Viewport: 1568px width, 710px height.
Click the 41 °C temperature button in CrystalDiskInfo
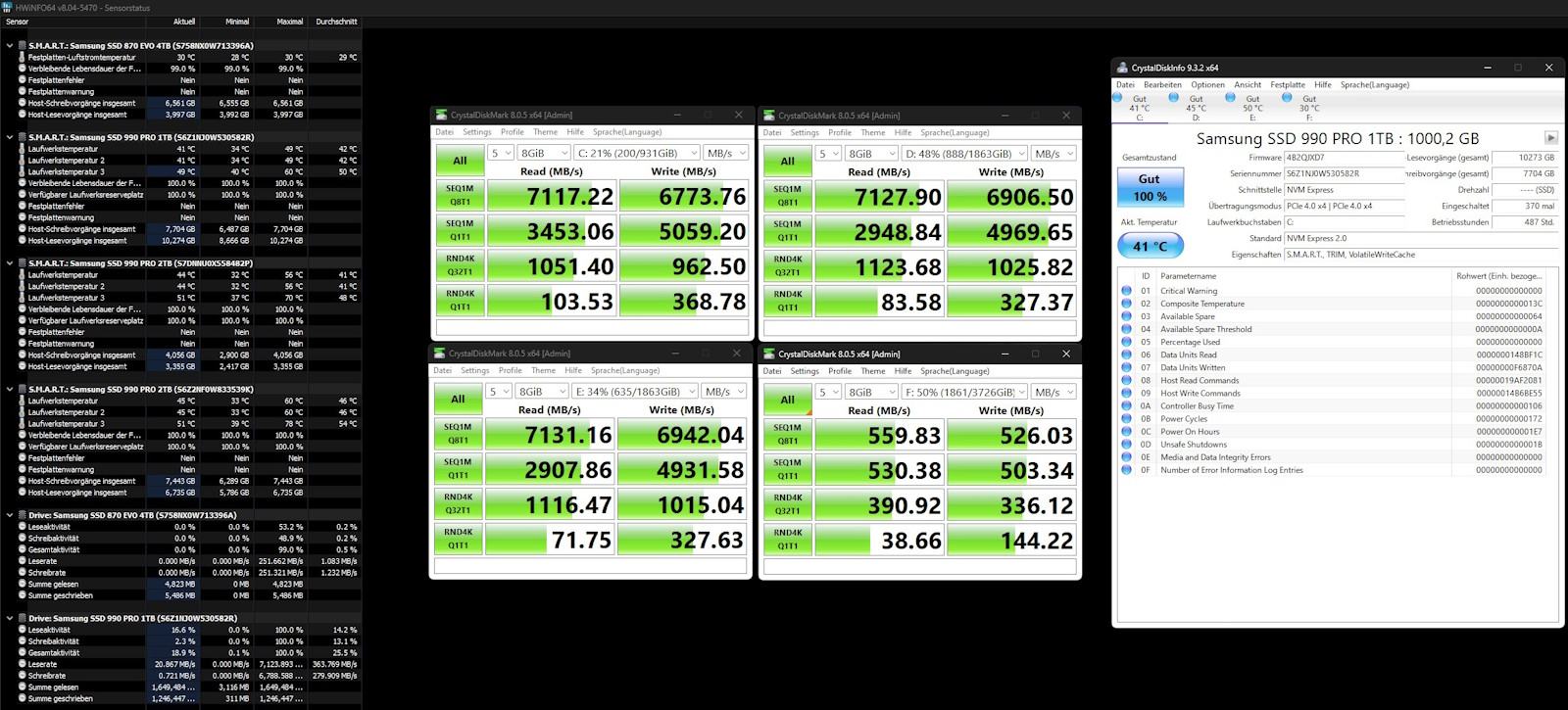(x=1151, y=246)
